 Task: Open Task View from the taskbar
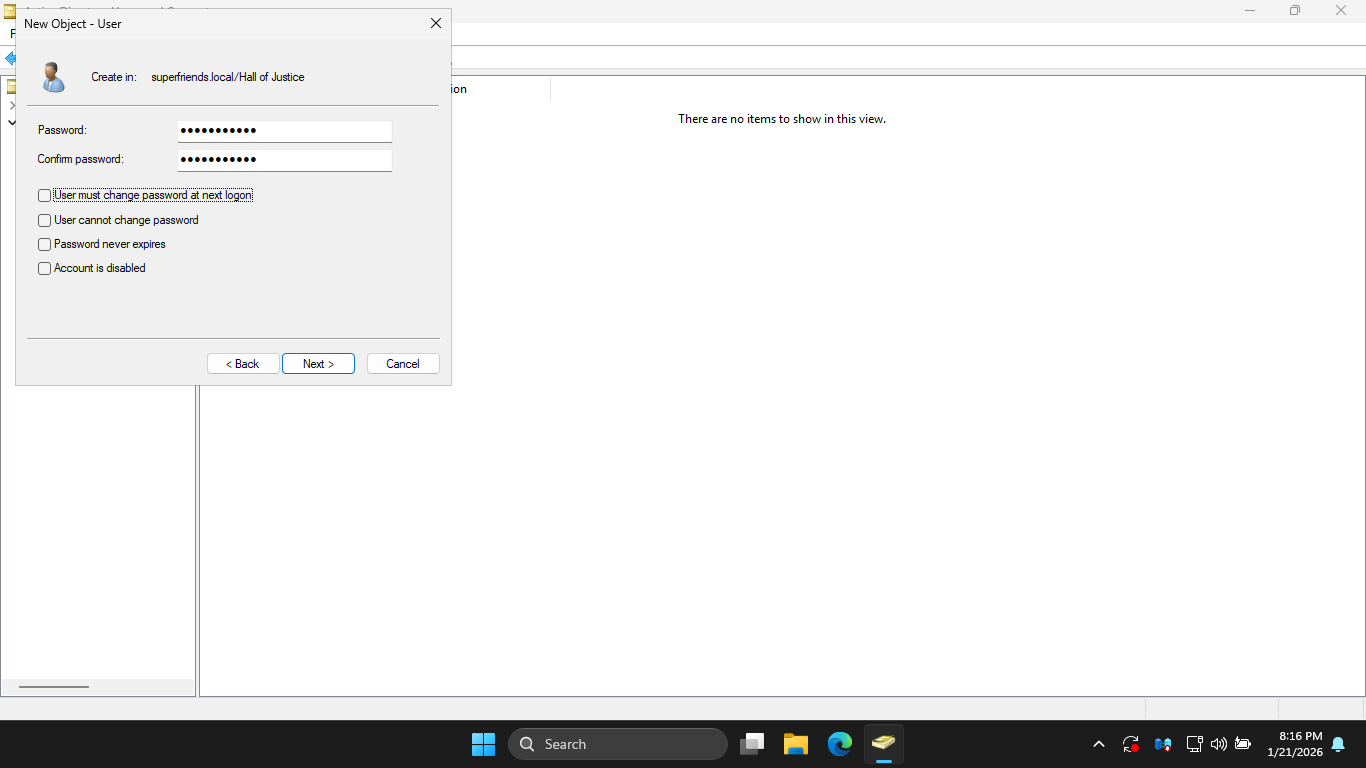[752, 744]
